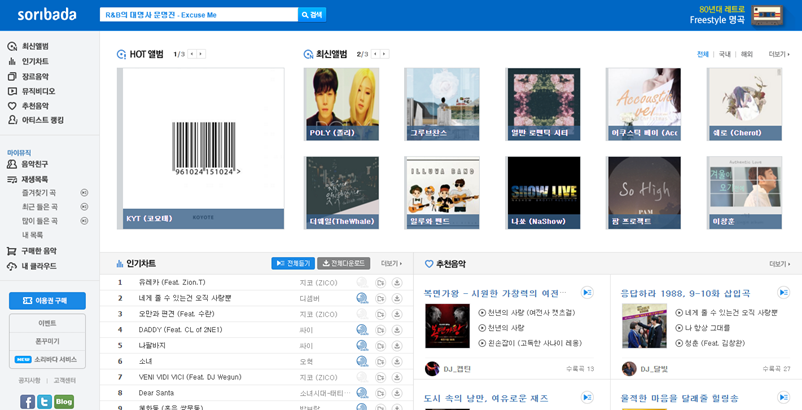This screenshot has width=802, height=410.
Task: Play the 응답하라 1988 recommended playlist
Action: pyautogui.click(x=783, y=292)
